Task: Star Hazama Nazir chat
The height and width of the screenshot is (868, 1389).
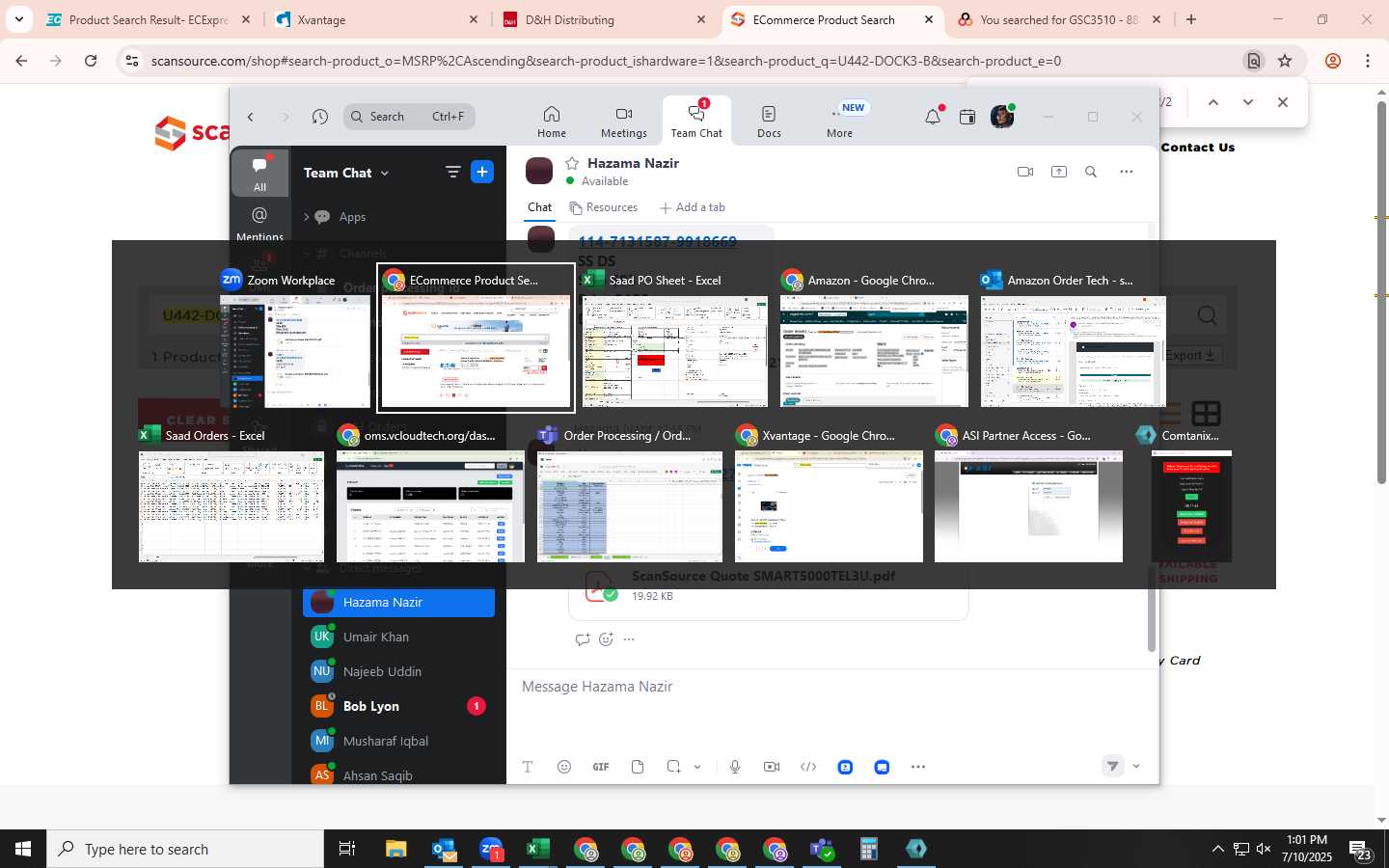Action: [x=572, y=163]
